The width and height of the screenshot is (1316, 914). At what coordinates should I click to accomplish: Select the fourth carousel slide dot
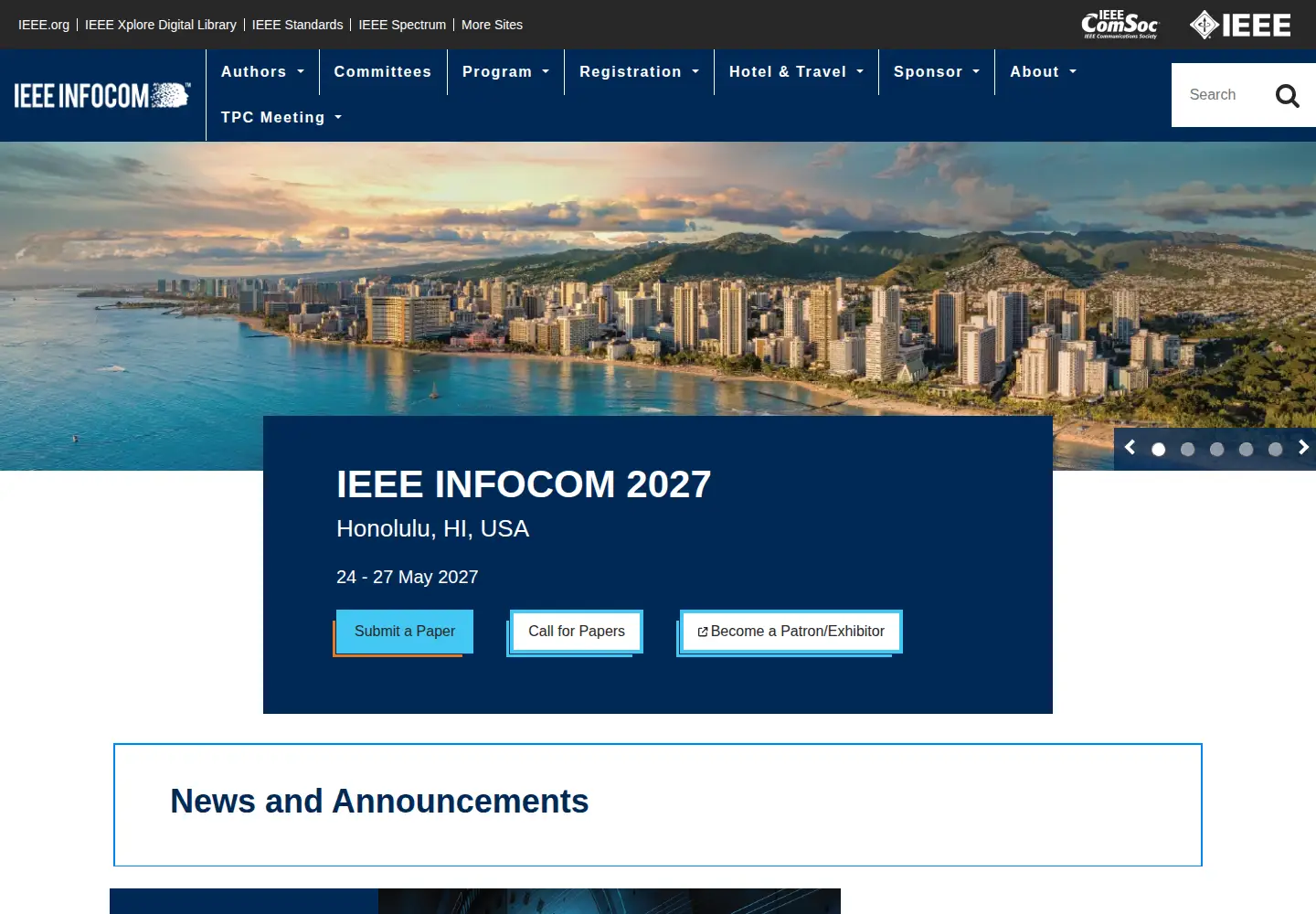pyautogui.click(x=1247, y=450)
